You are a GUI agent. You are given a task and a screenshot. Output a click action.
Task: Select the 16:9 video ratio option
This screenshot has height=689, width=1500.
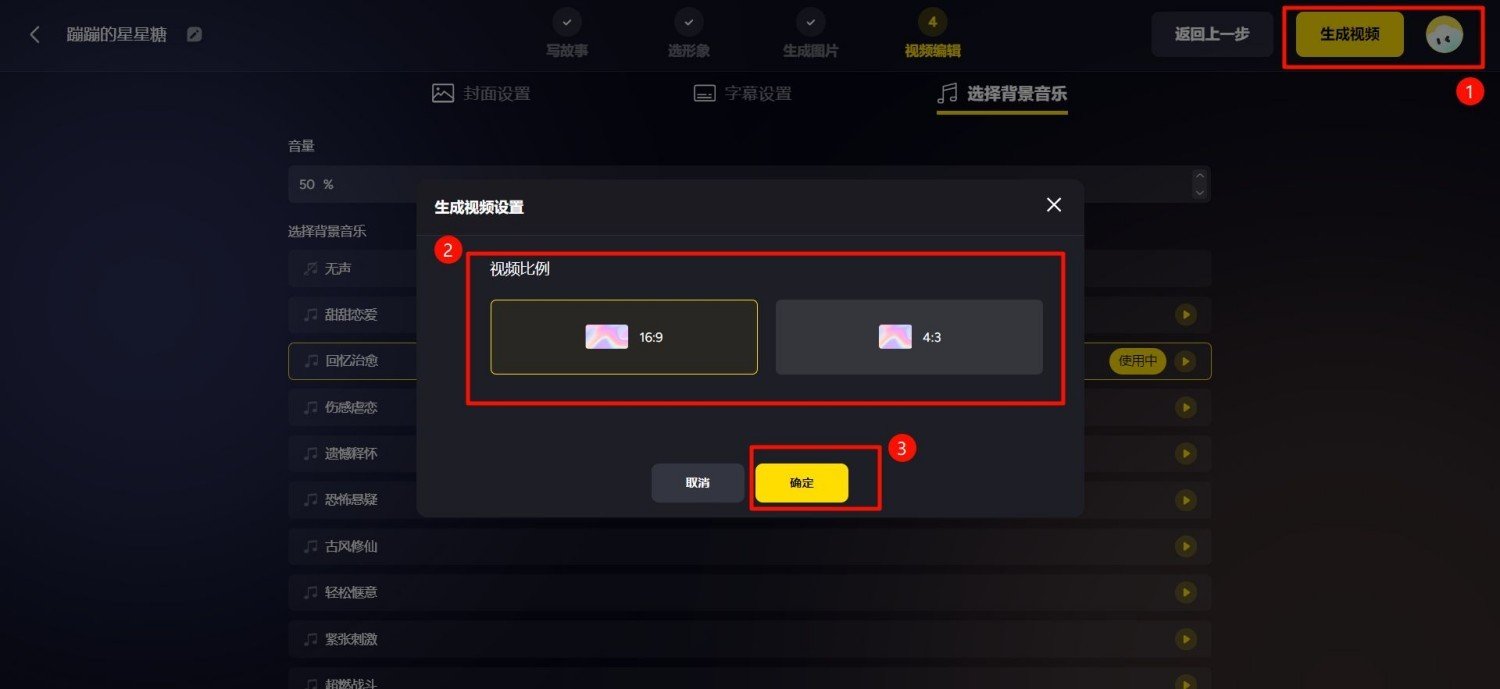click(x=624, y=337)
